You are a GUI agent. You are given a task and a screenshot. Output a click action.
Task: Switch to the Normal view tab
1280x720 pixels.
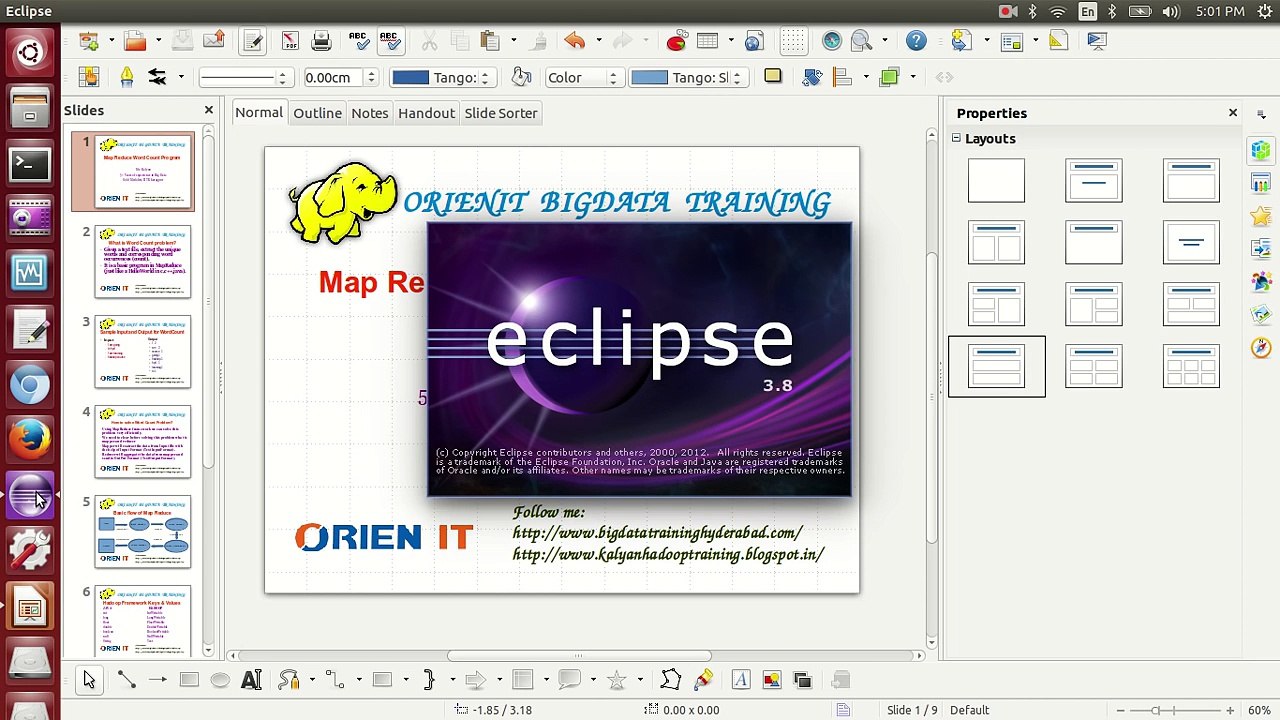[x=259, y=113]
